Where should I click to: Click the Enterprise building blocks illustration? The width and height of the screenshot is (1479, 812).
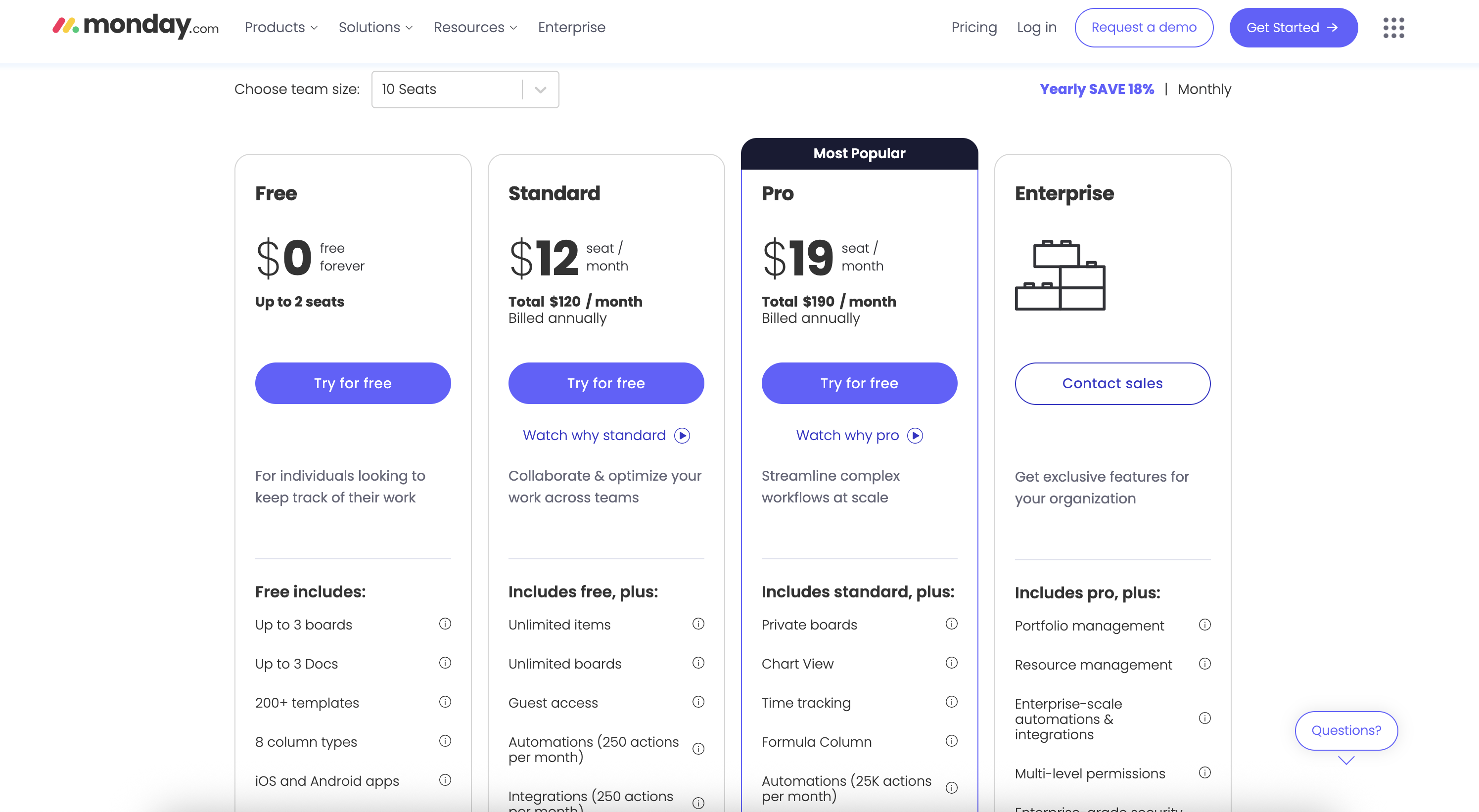point(1060,275)
